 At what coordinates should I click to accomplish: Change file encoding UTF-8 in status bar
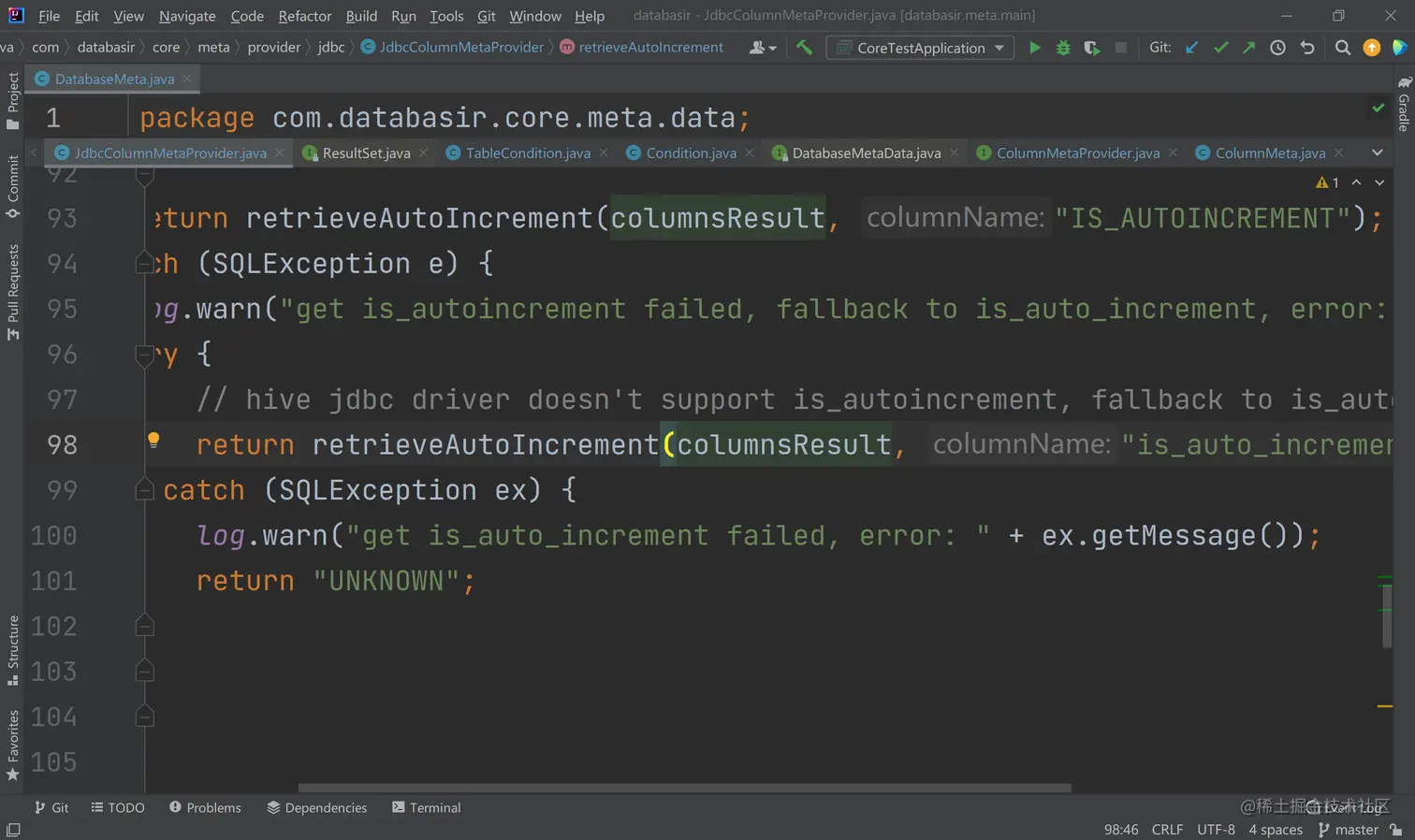1216,830
